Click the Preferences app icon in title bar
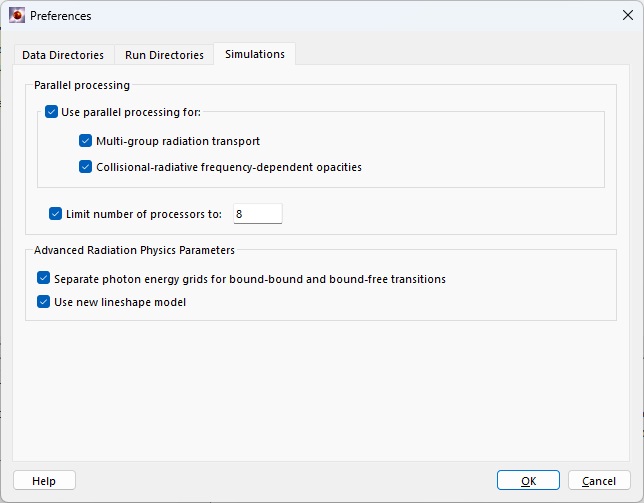 click(x=16, y=16)
